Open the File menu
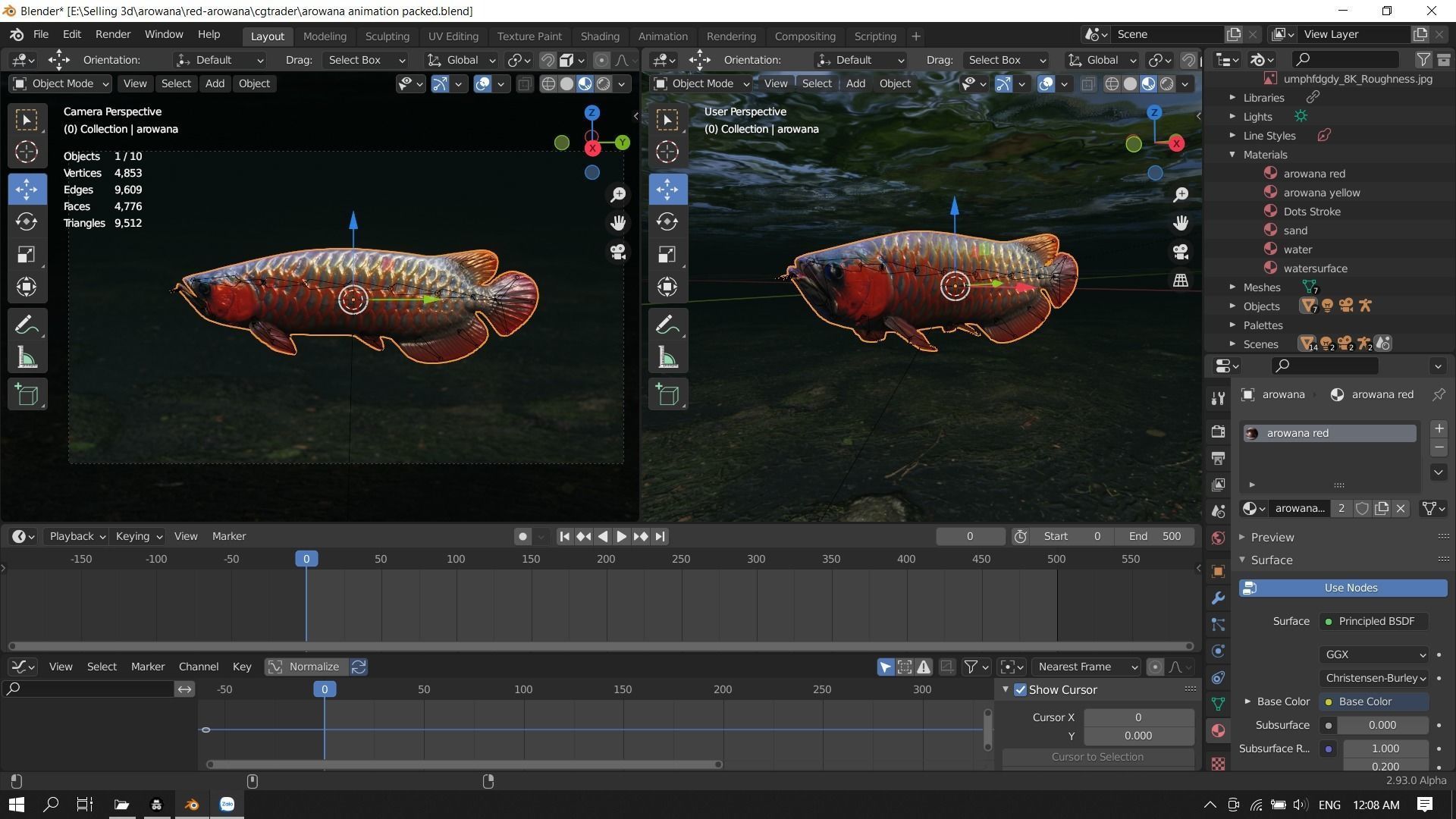The image size is (1456, 819). coord(41,35)
